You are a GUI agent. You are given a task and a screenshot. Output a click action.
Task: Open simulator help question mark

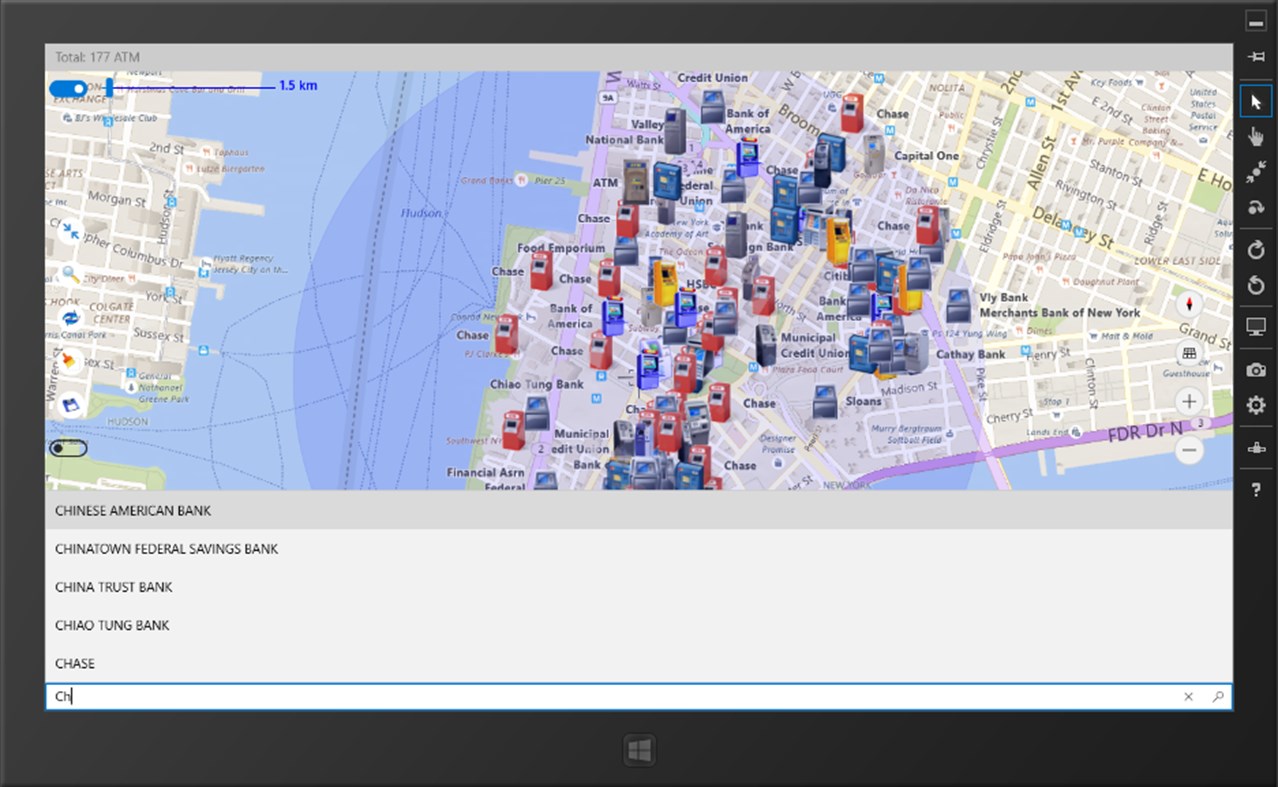pyautogui.click(x=1256, y=490)
